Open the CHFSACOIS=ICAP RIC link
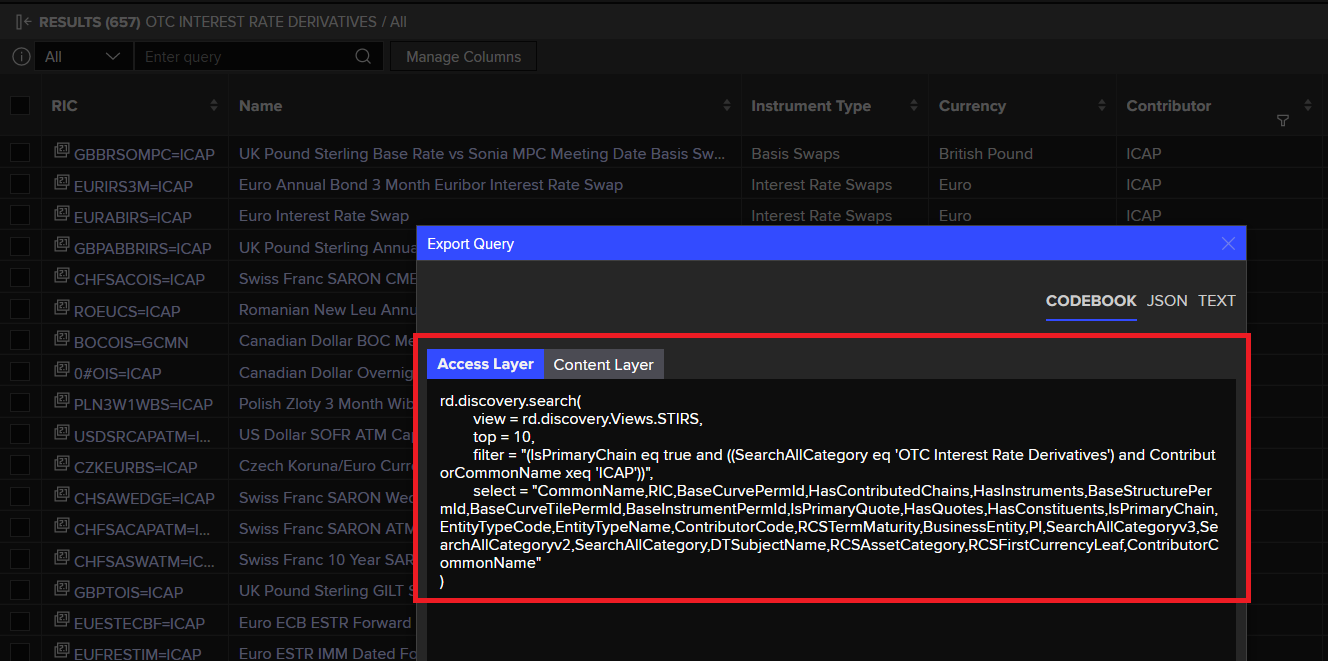Screen dimensions: 1328x661 click(139, 279)
